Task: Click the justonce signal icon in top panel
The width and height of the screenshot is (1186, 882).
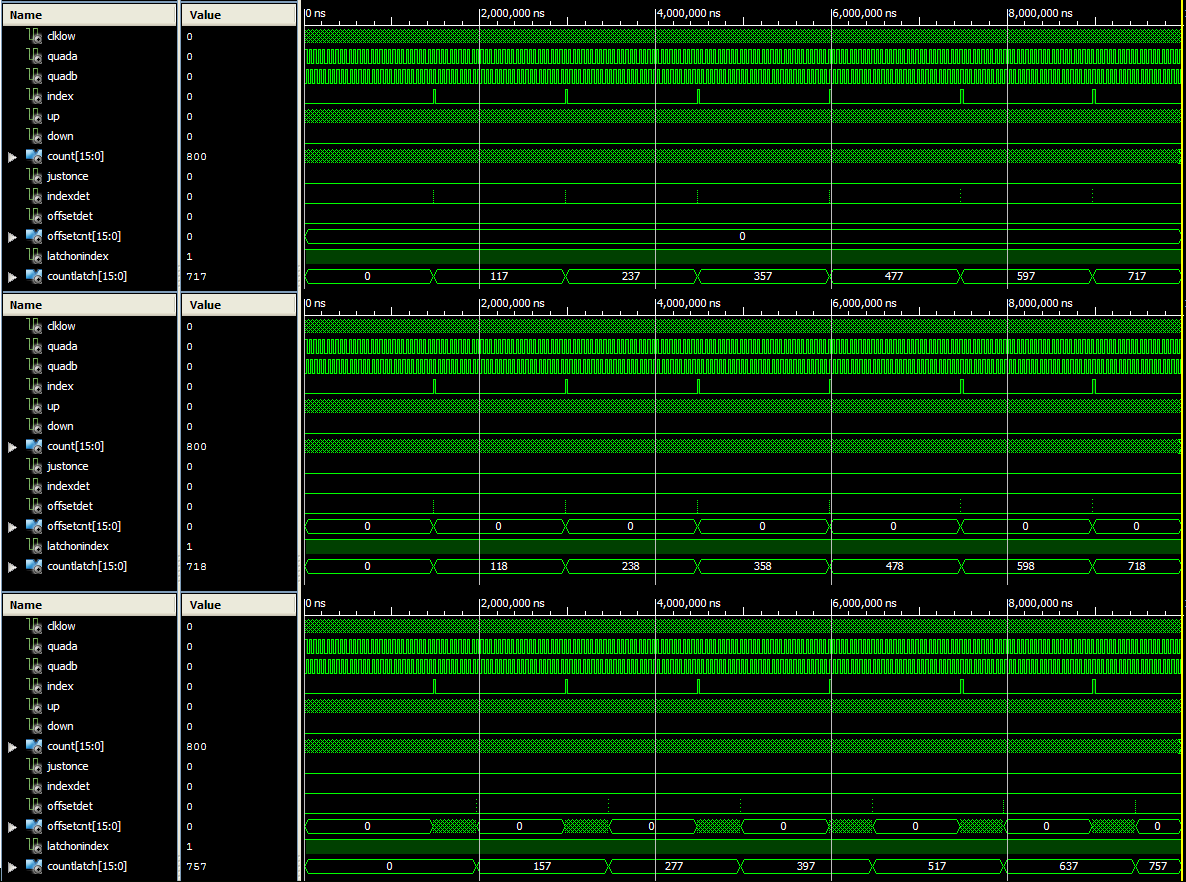Action: pyautogui.click(x=34, y=175)
